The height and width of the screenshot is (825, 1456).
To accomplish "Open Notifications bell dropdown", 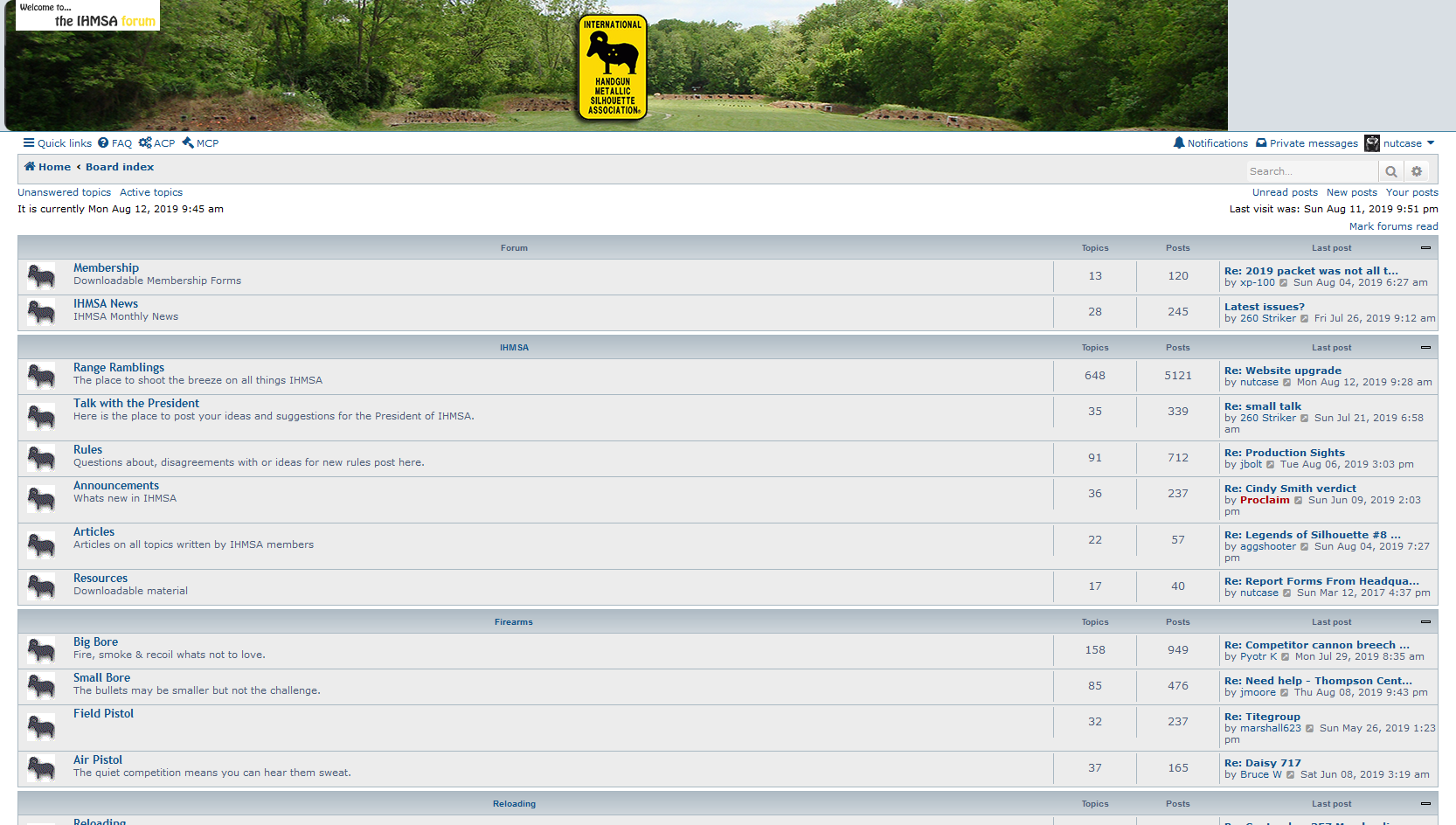I will [x=1210, y=143].
